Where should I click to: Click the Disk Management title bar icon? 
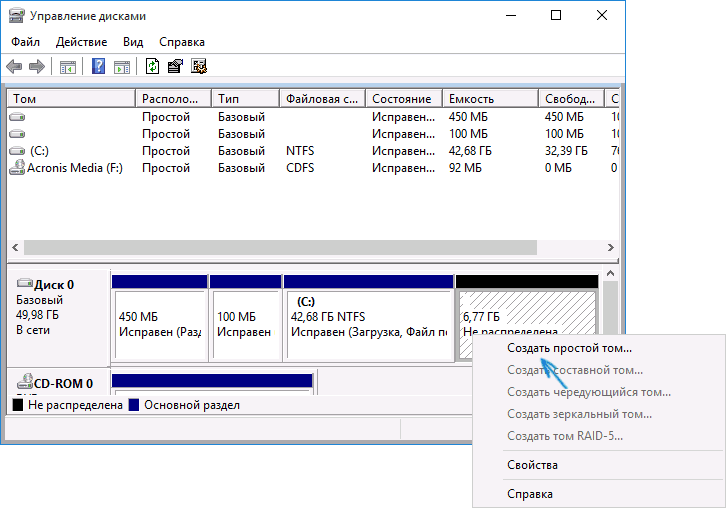tap(16, 16)
